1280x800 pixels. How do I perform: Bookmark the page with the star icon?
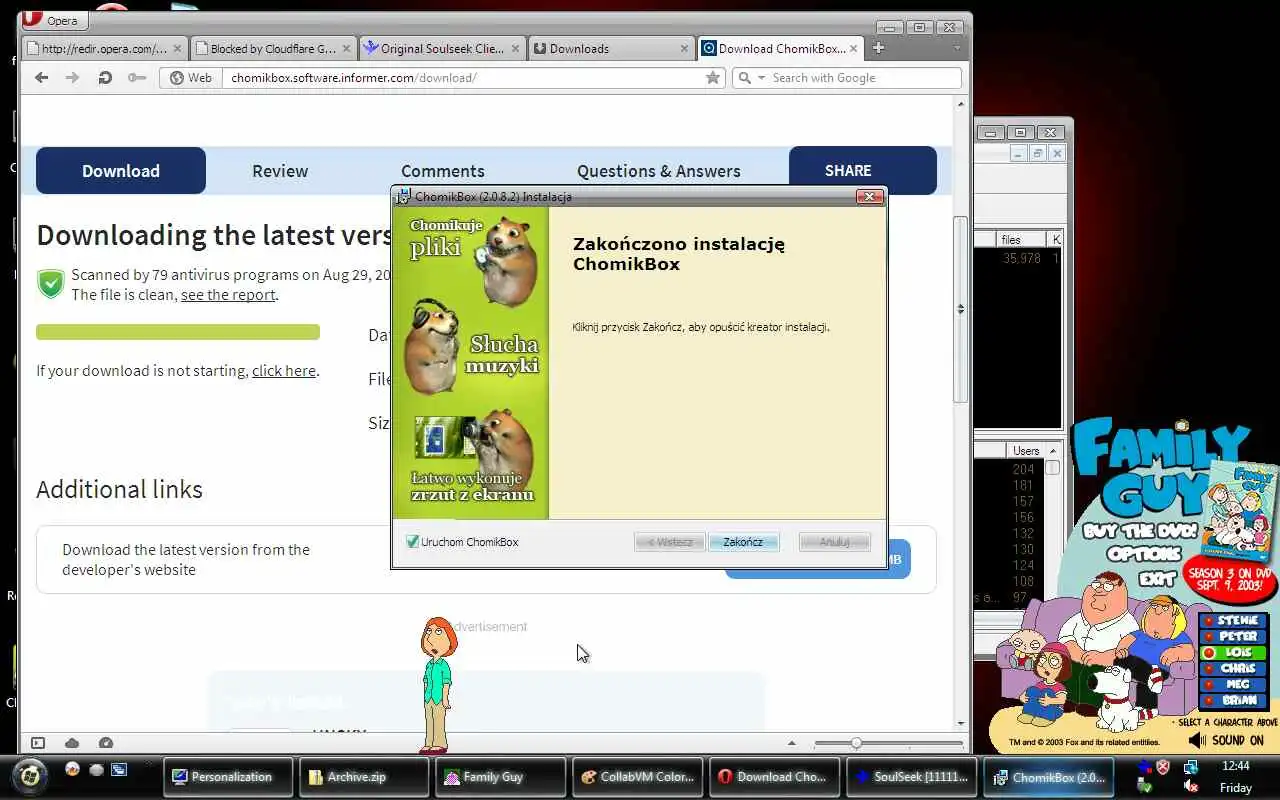[712, 77]
